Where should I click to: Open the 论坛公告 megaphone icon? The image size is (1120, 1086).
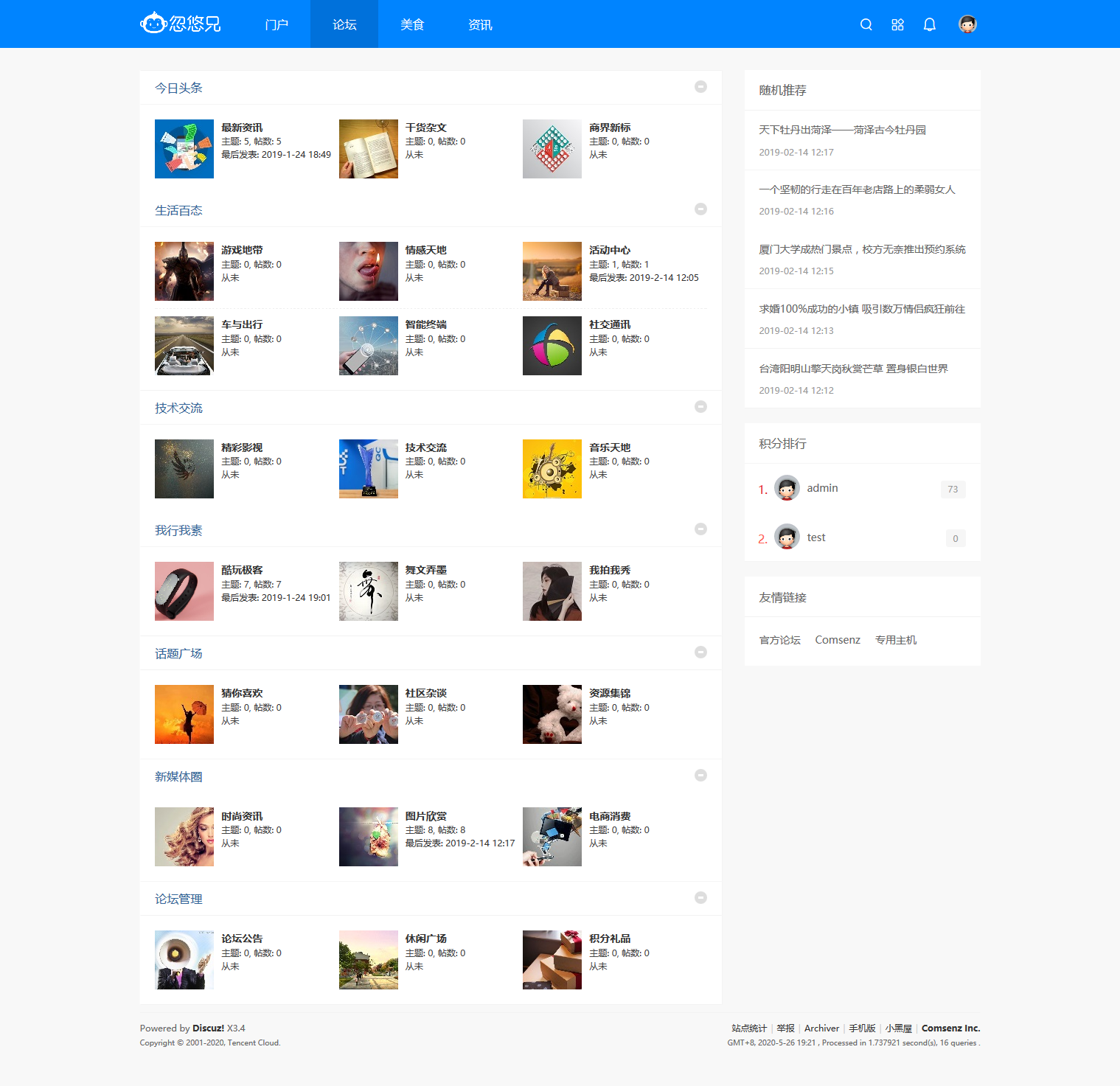(184, 960)
